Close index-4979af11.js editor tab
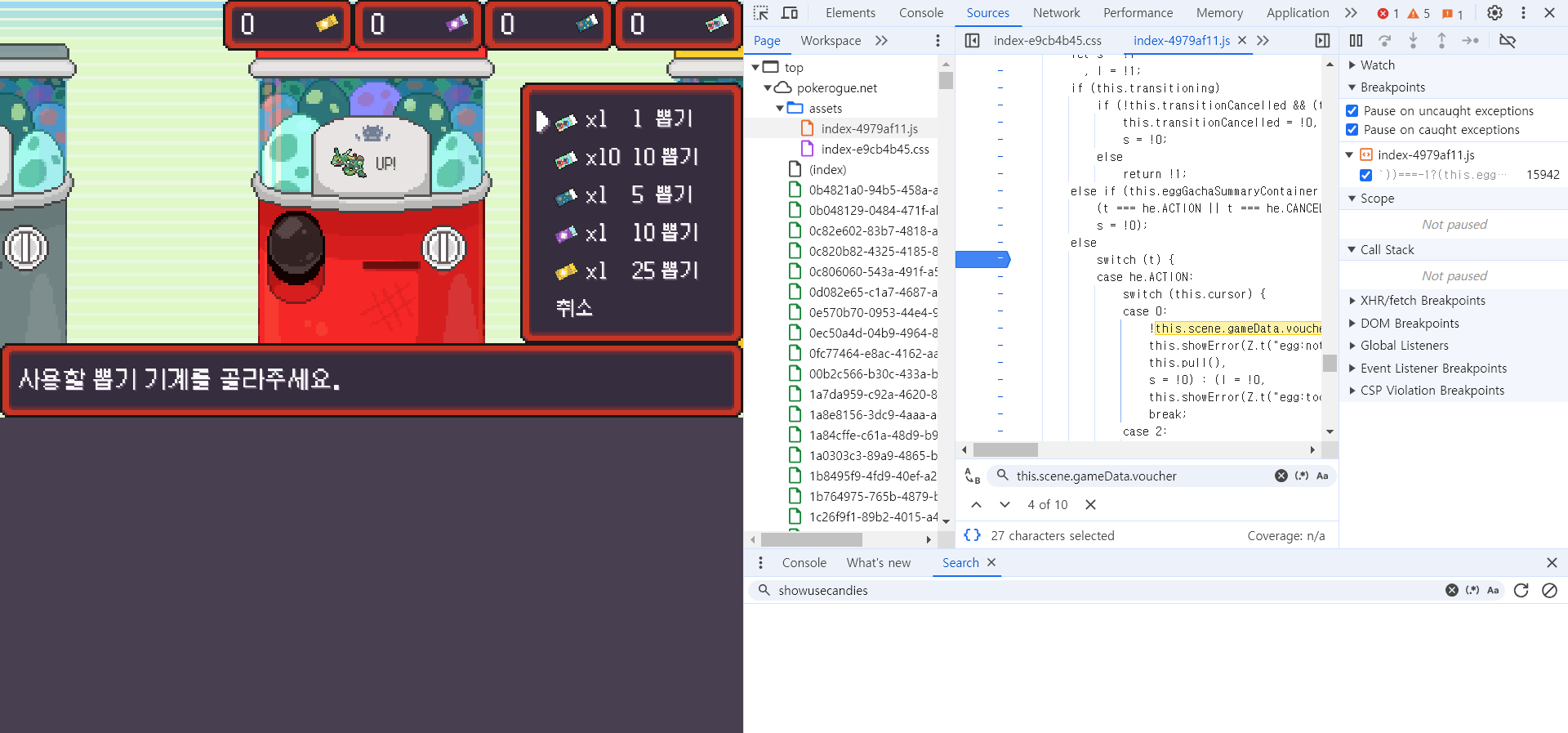 [1242, 40]
